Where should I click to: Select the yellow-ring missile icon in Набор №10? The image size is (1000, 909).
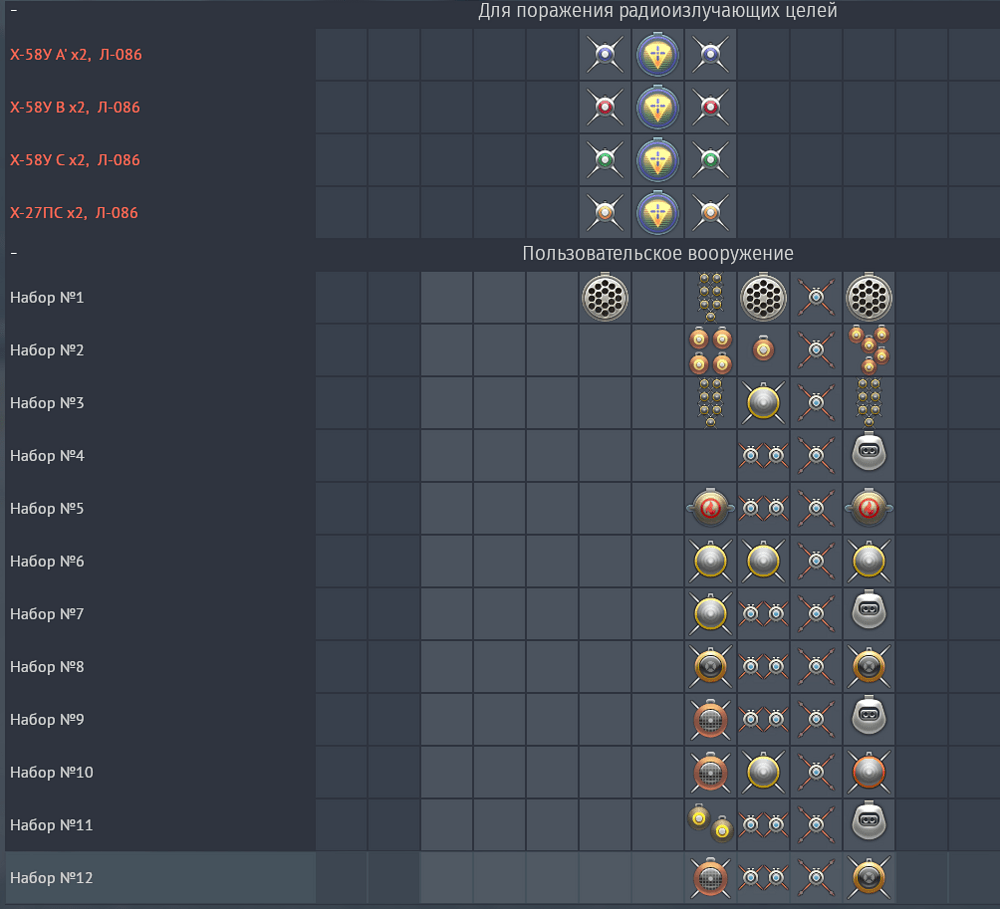tap(763, 772)
